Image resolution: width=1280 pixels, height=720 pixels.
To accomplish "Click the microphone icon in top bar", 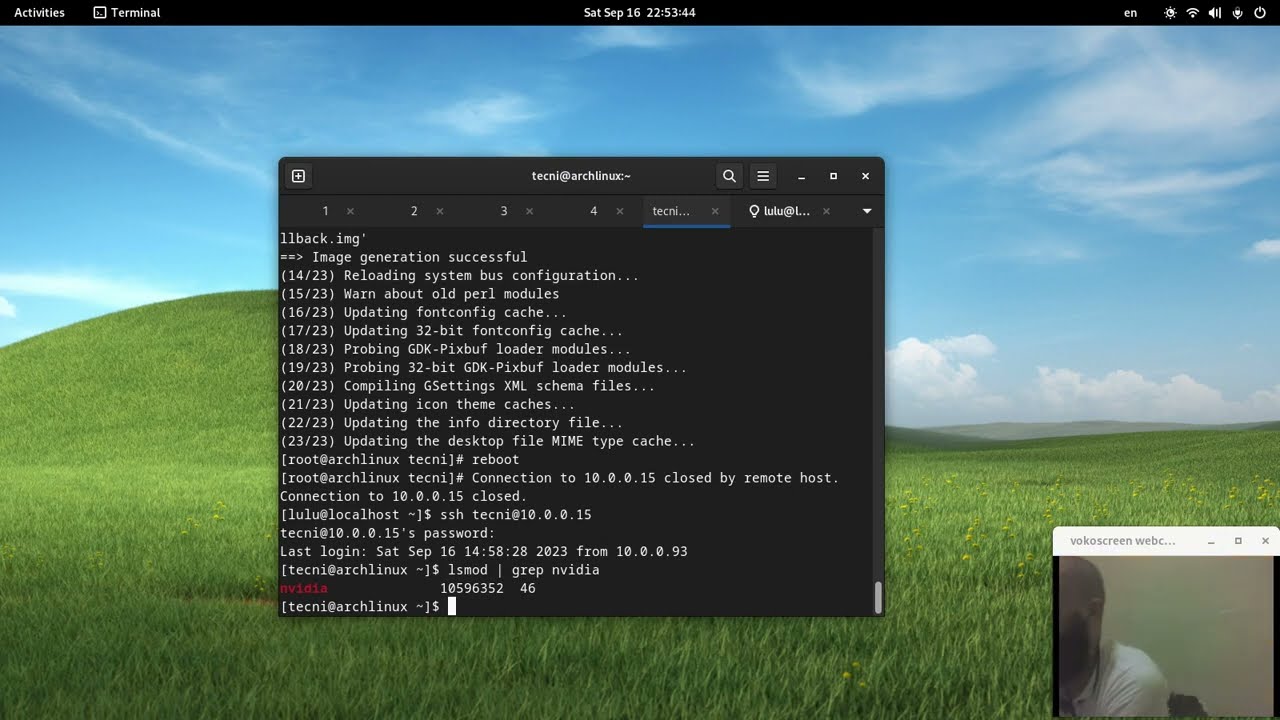I will [x=1237, y=13].
